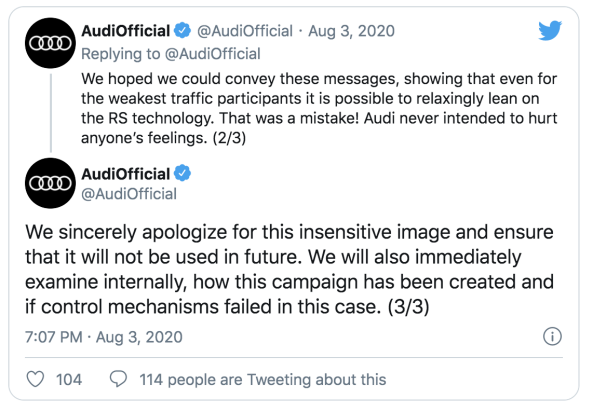Click the 104 likes count
The height and width of the screenshot is (412, 593).
point(69,379)
